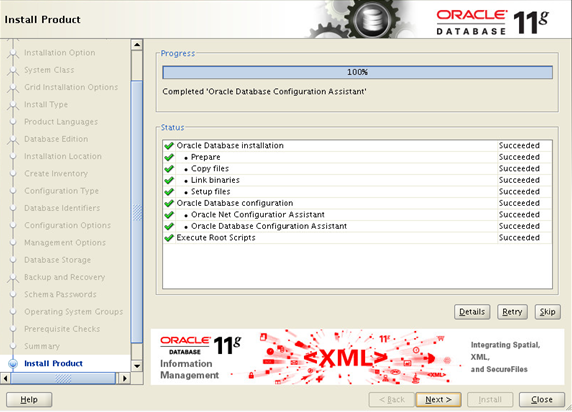Open Help for the installer
This screenshot has height=412, width=572.
(x=29, y=400)
